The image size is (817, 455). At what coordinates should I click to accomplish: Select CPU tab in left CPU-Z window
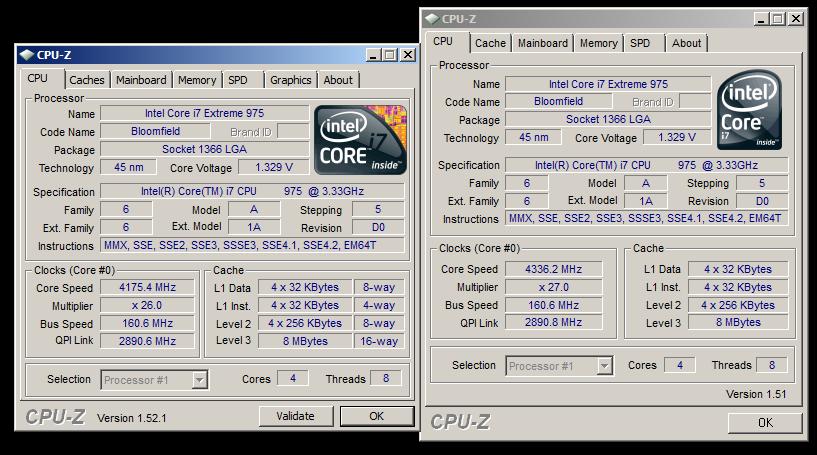(38, 78)
